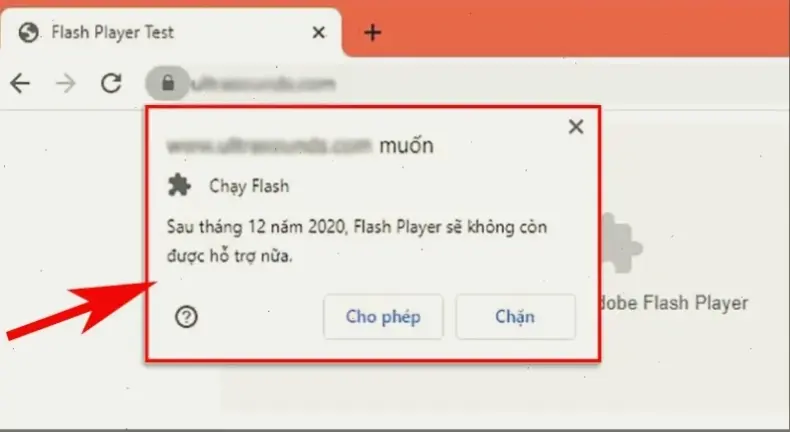Click the Flash Player end-of-support message text
This screenshot has height=432, width=790.
[x=357, y=241]
